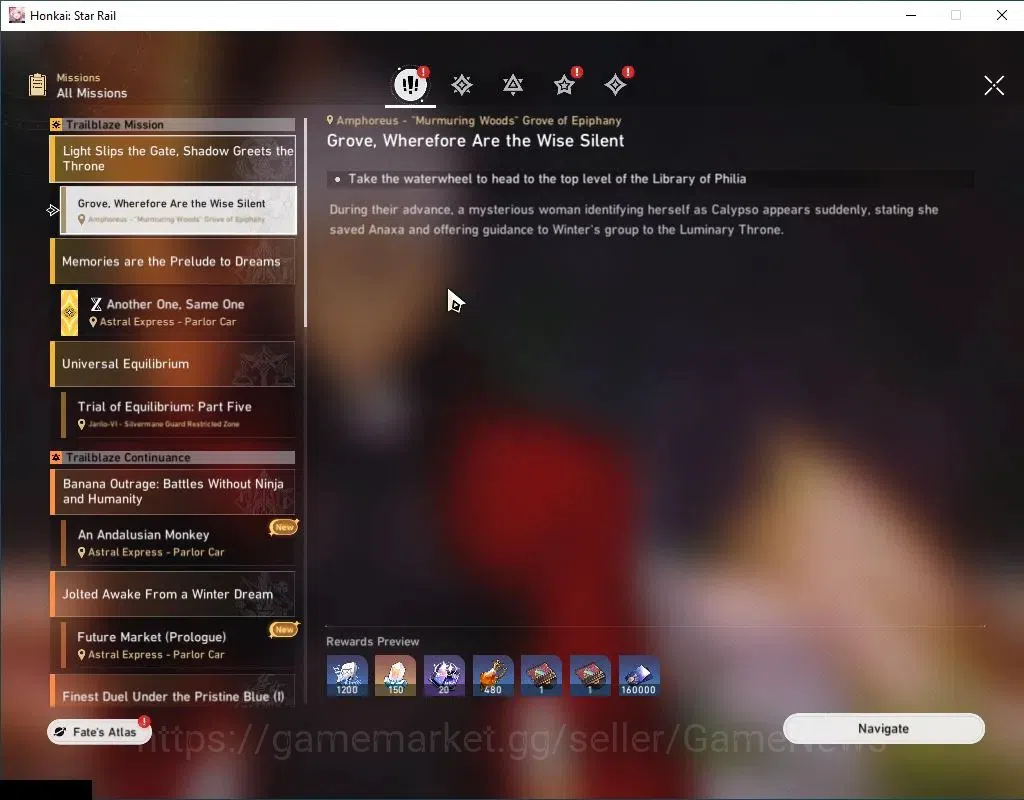
Task: Close the missions panel with X icon
Action: coord(994,85)
